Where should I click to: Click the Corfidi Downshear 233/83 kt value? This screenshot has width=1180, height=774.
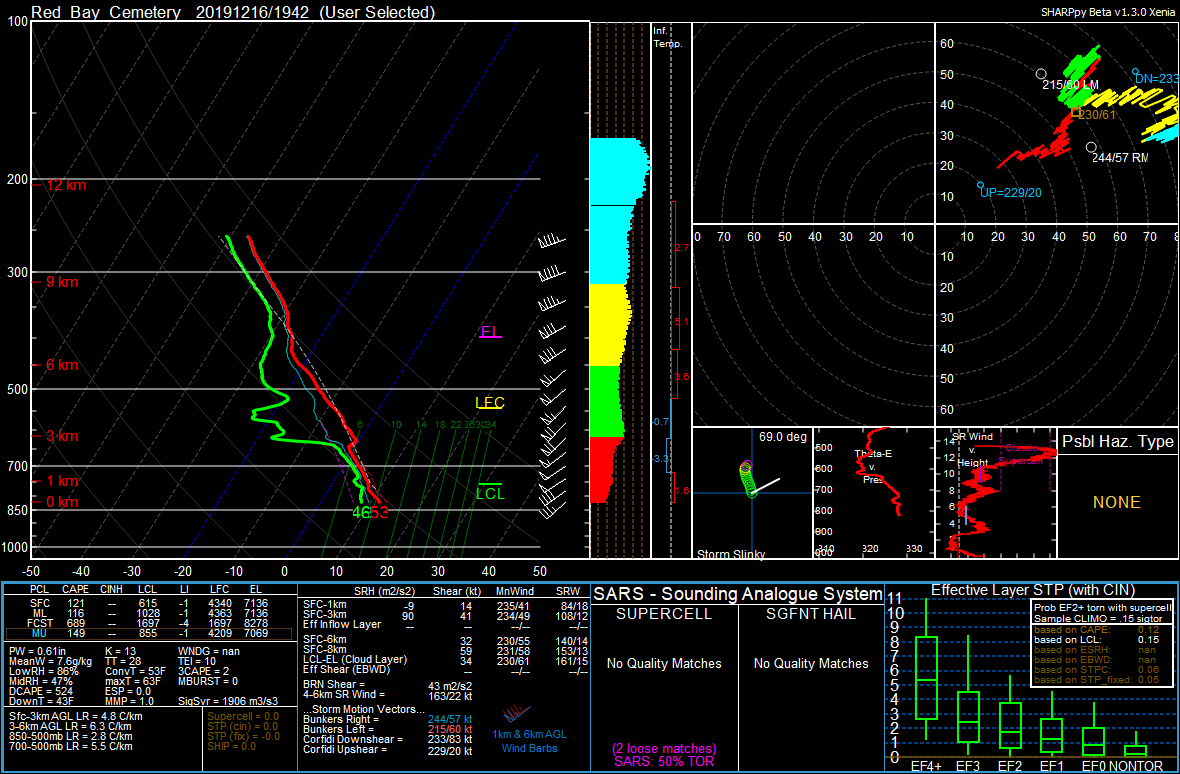(452, 739)
